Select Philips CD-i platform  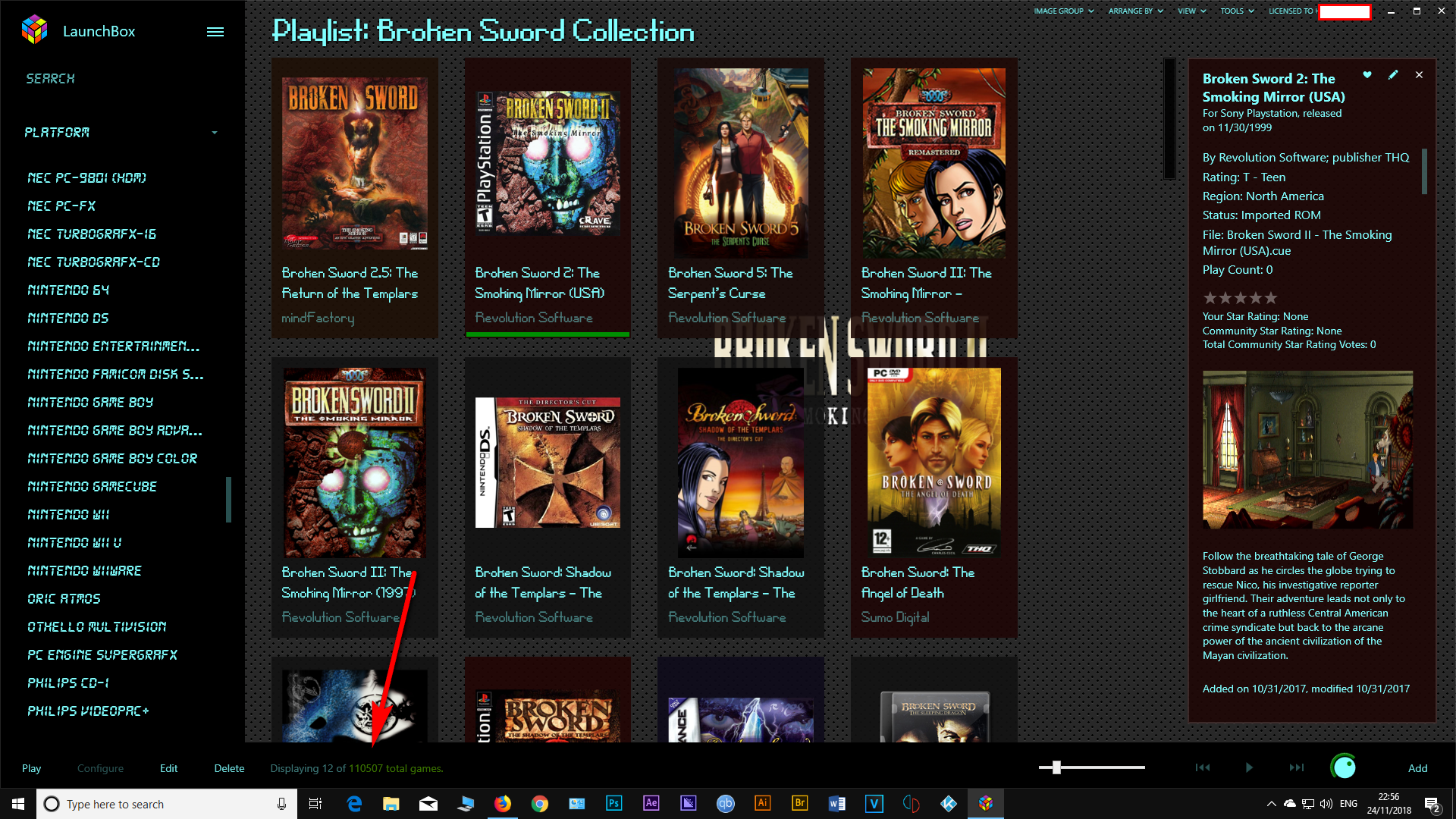click(x=68, y=683)
